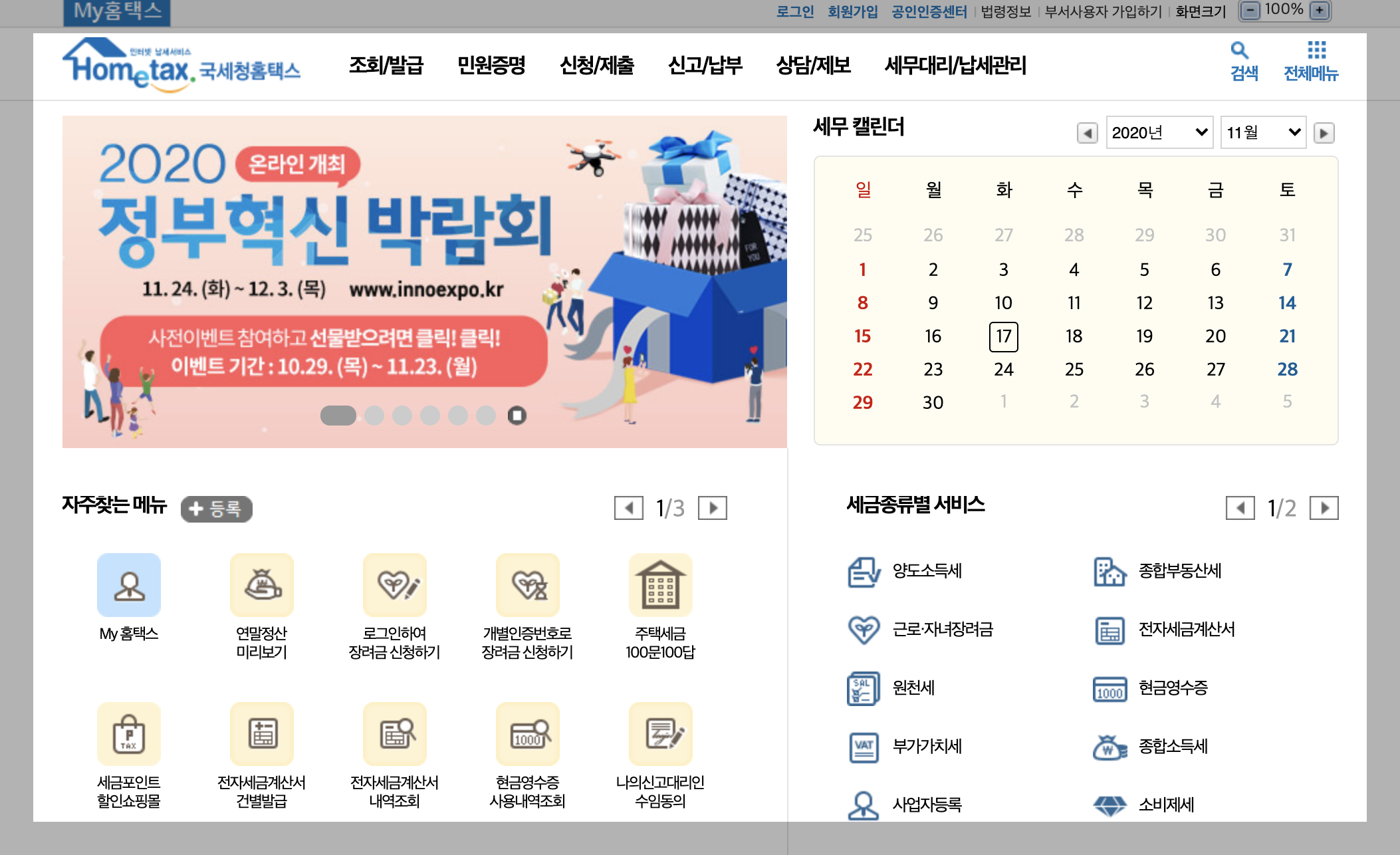Viewport: 1400px width, 855px height.
Task: Pause the banner slideshow with stop button
Action: coord(517,416)
